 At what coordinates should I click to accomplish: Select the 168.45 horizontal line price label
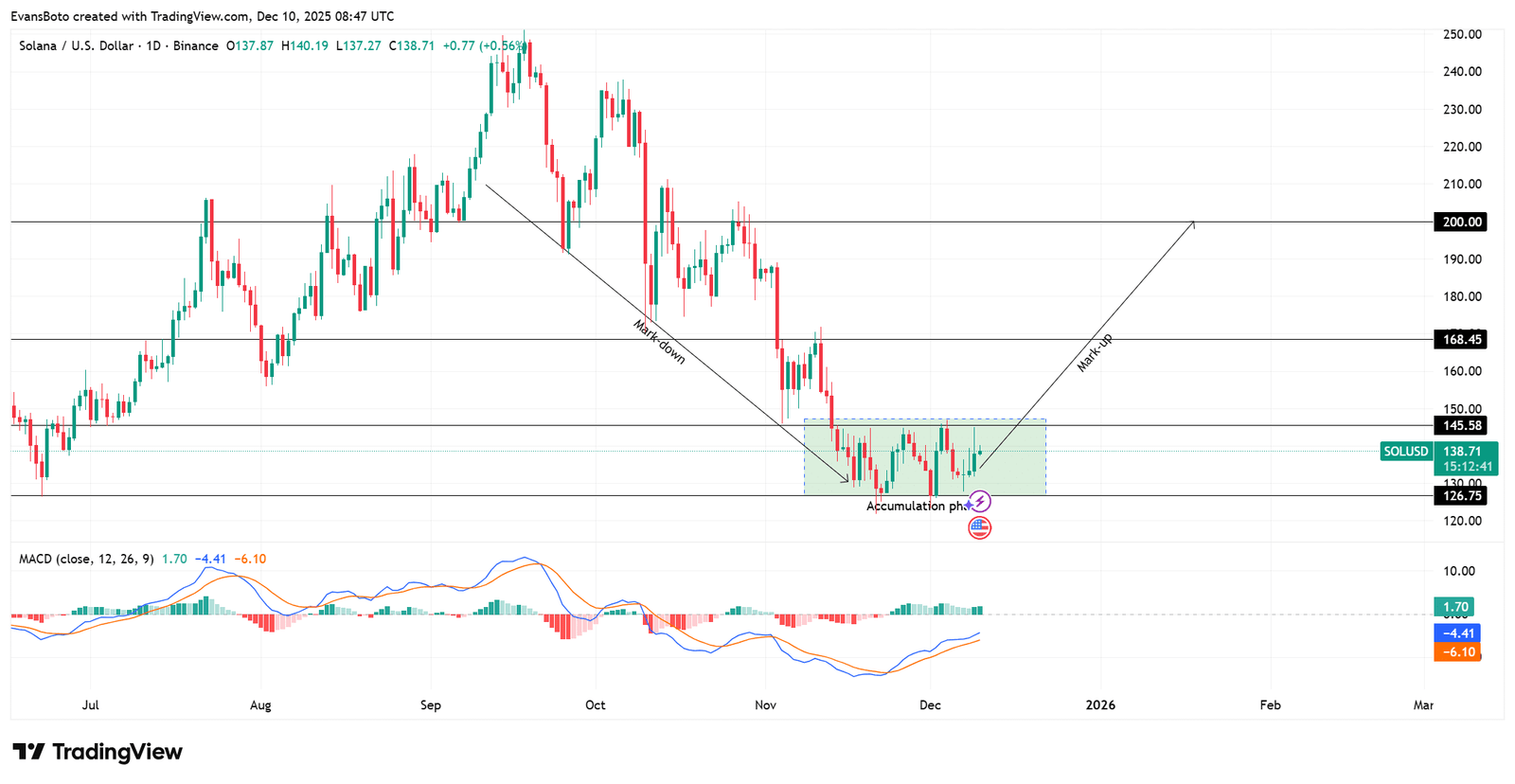coord(1460,339)
